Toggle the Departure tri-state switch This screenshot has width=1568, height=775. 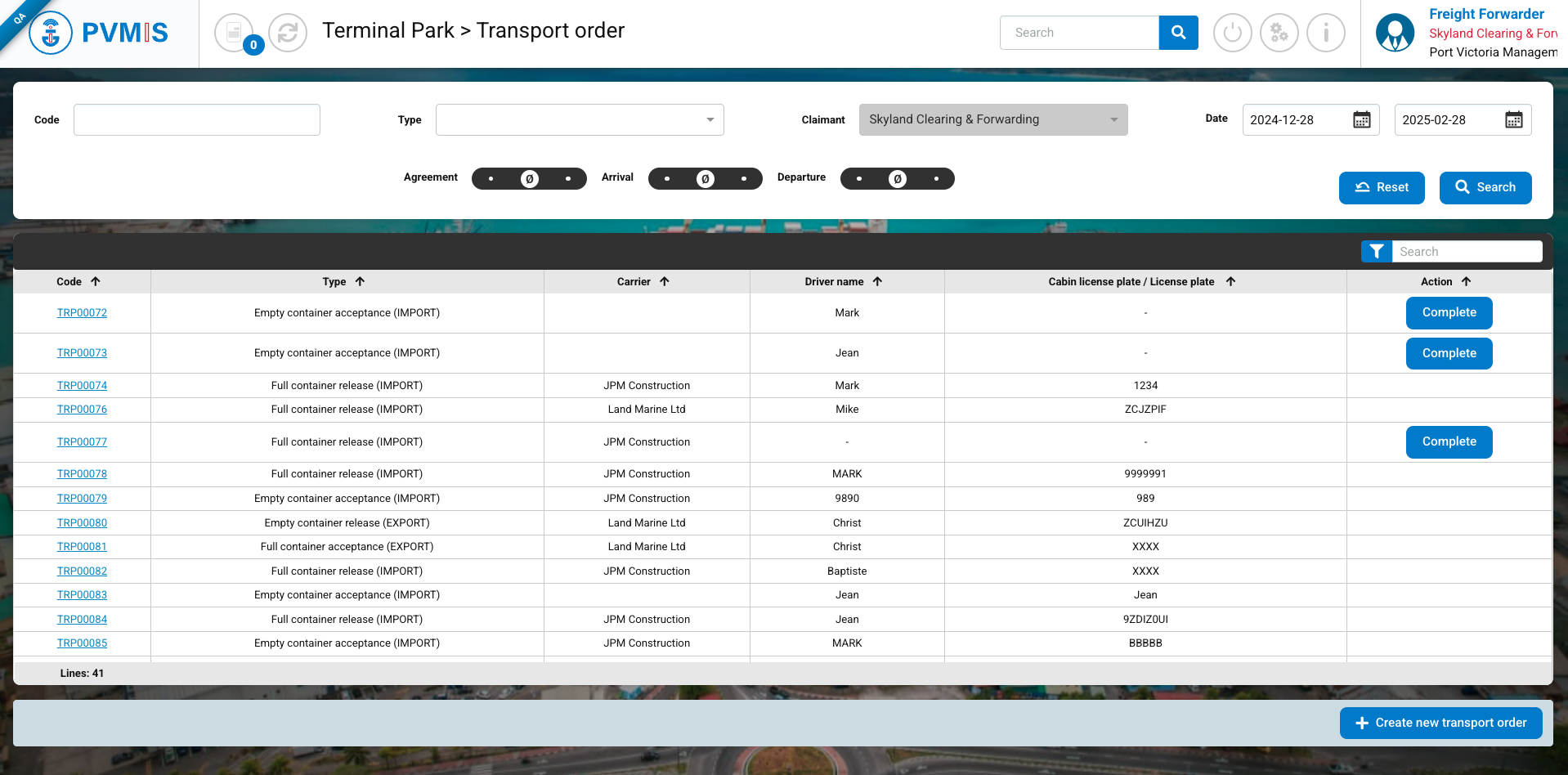pyautogui.click(x=897, y=178)
